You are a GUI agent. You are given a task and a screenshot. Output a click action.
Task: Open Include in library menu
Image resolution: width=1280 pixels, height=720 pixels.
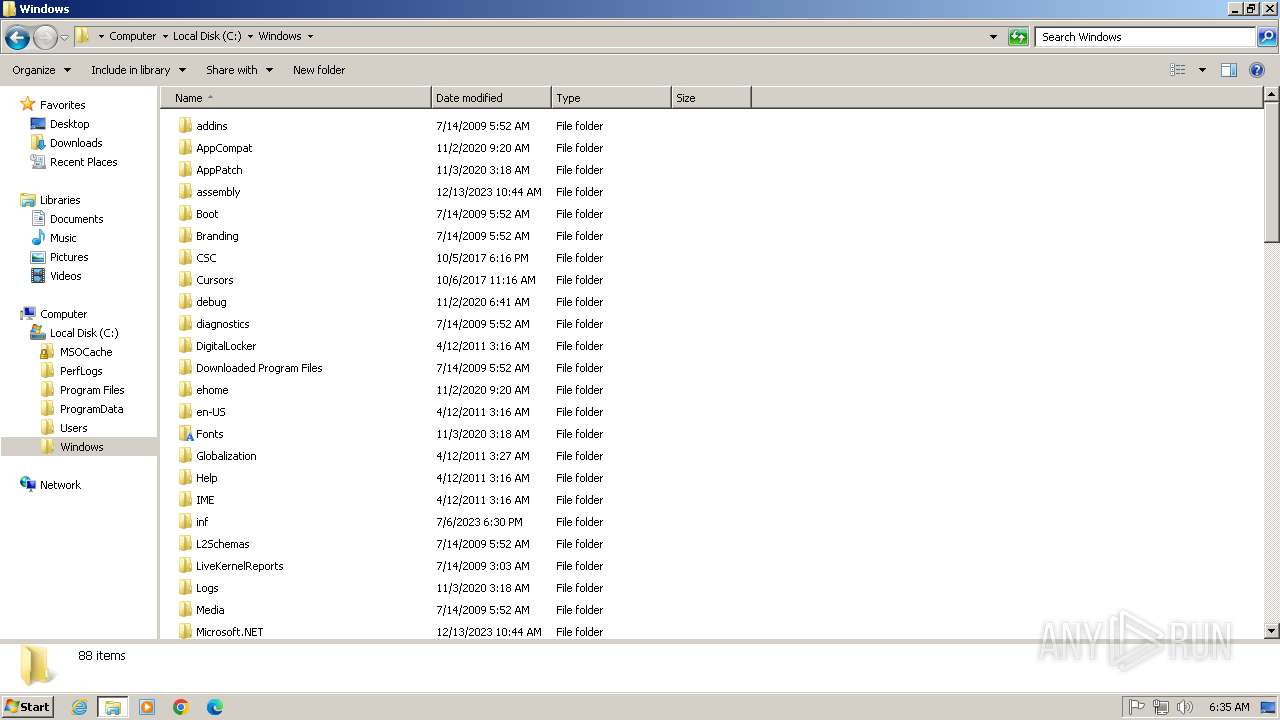138,70
